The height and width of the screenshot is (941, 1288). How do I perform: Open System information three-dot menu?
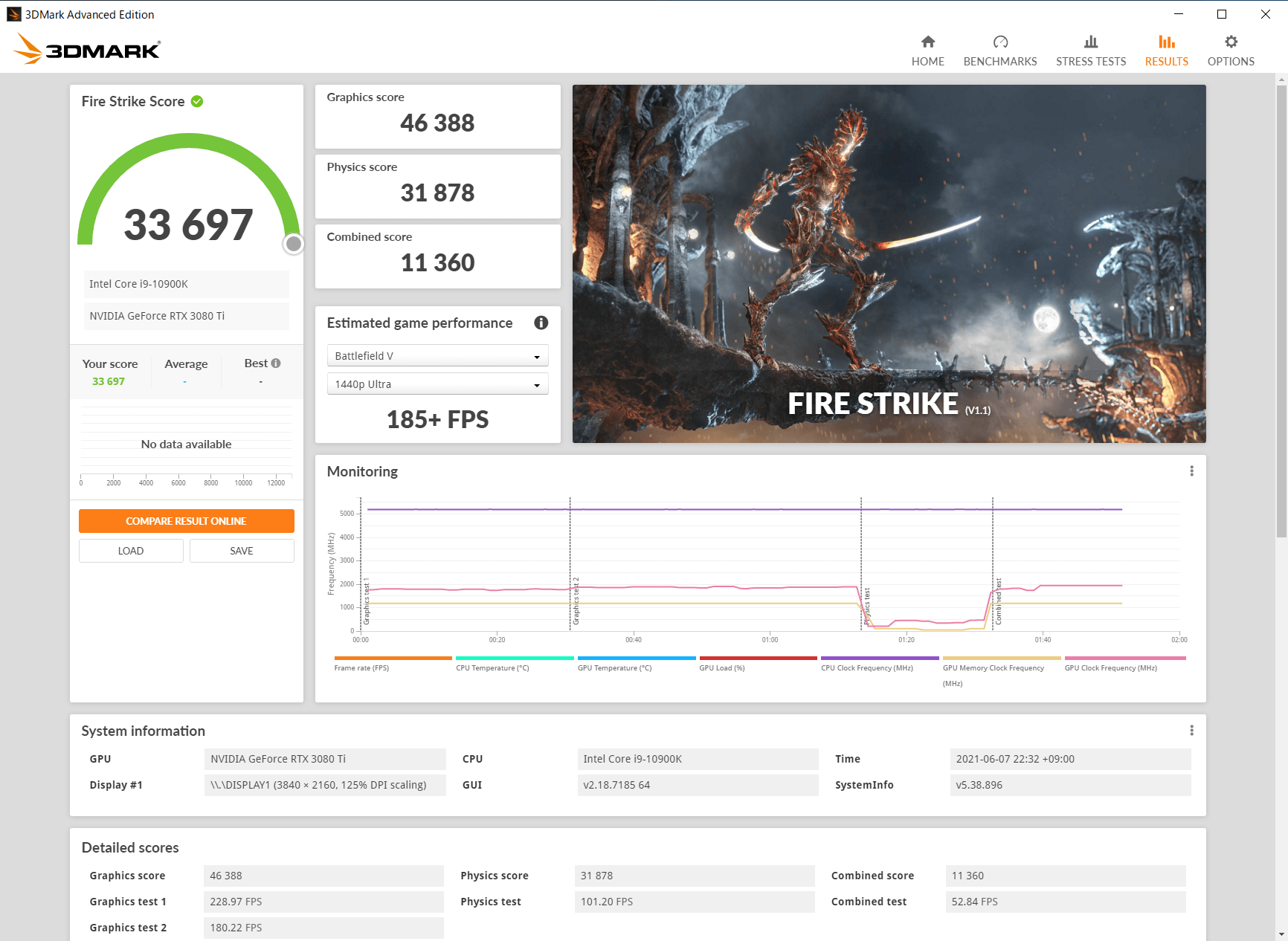coord(1191,731)
